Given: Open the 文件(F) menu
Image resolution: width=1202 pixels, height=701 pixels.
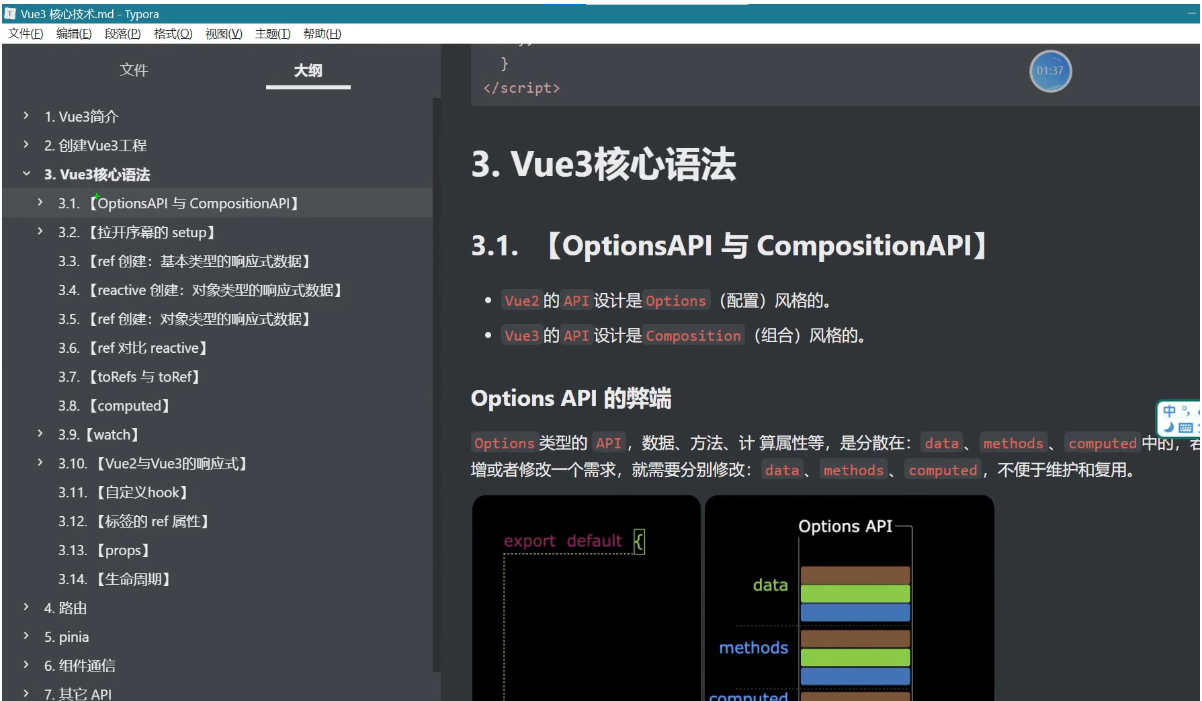Looking at the screenshot, I should tap(26, 34).
